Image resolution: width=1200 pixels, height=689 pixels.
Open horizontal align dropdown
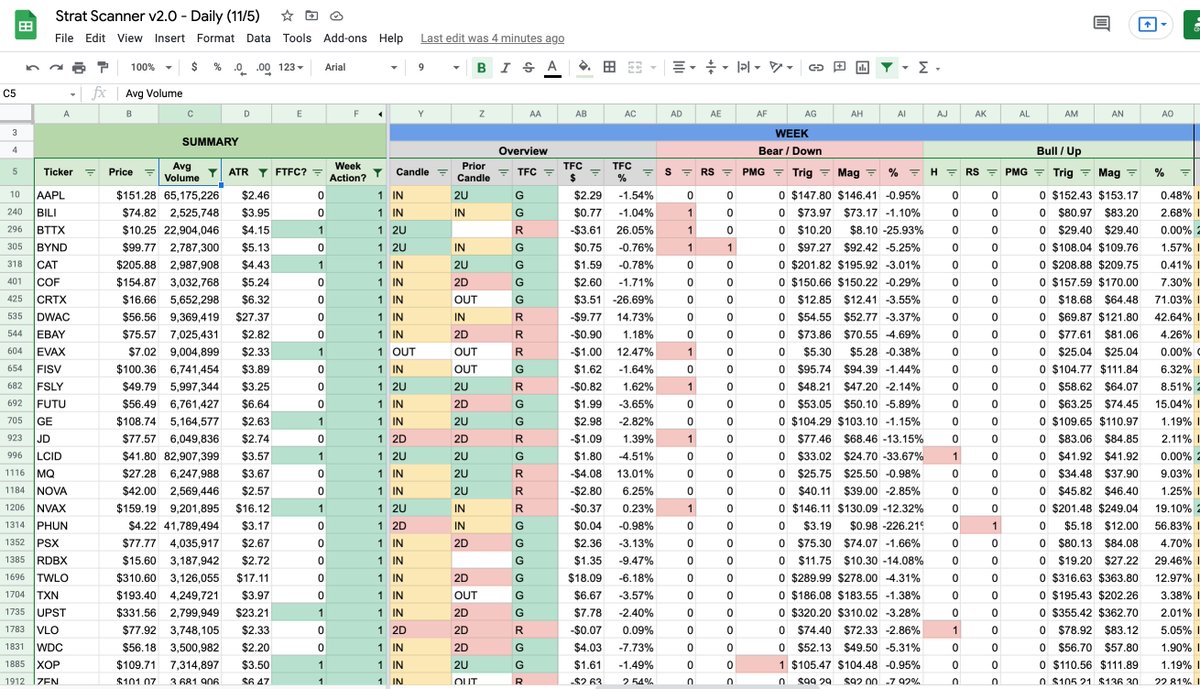683,67
